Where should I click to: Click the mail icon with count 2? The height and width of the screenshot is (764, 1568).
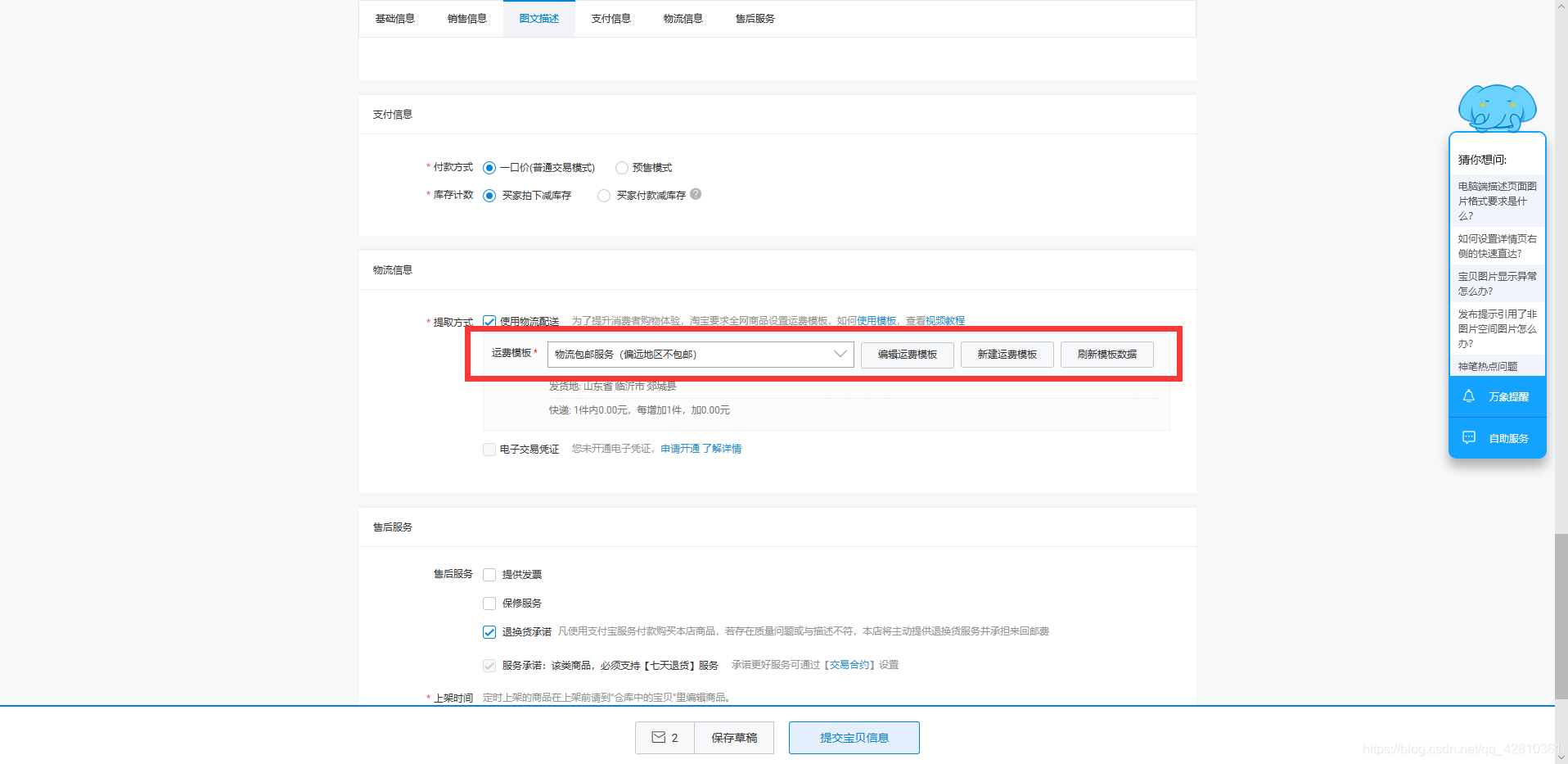click(665, 738)
